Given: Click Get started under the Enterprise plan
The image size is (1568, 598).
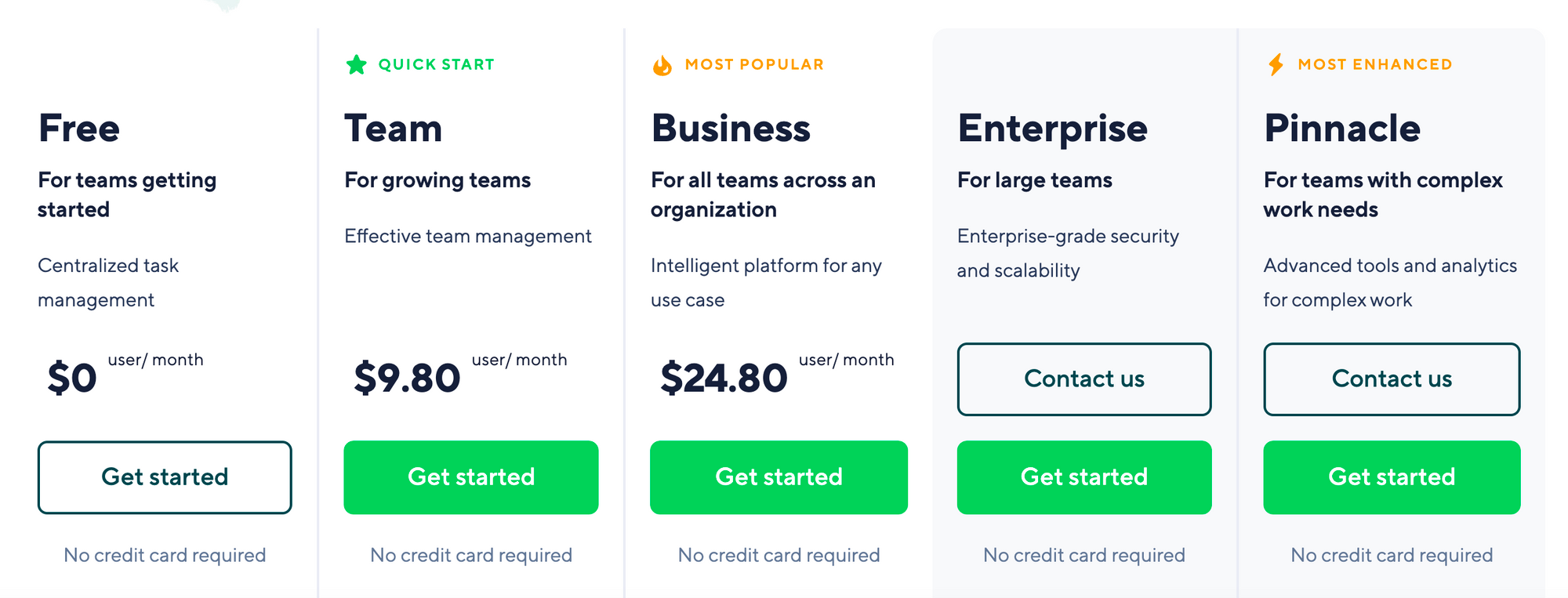Looking at the screenshot, I should coord(1084,477).
